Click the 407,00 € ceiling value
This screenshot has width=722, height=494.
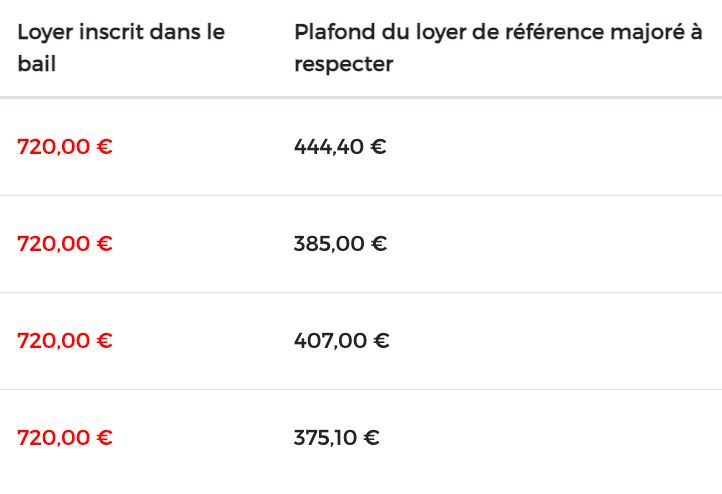tap(342, 341)
